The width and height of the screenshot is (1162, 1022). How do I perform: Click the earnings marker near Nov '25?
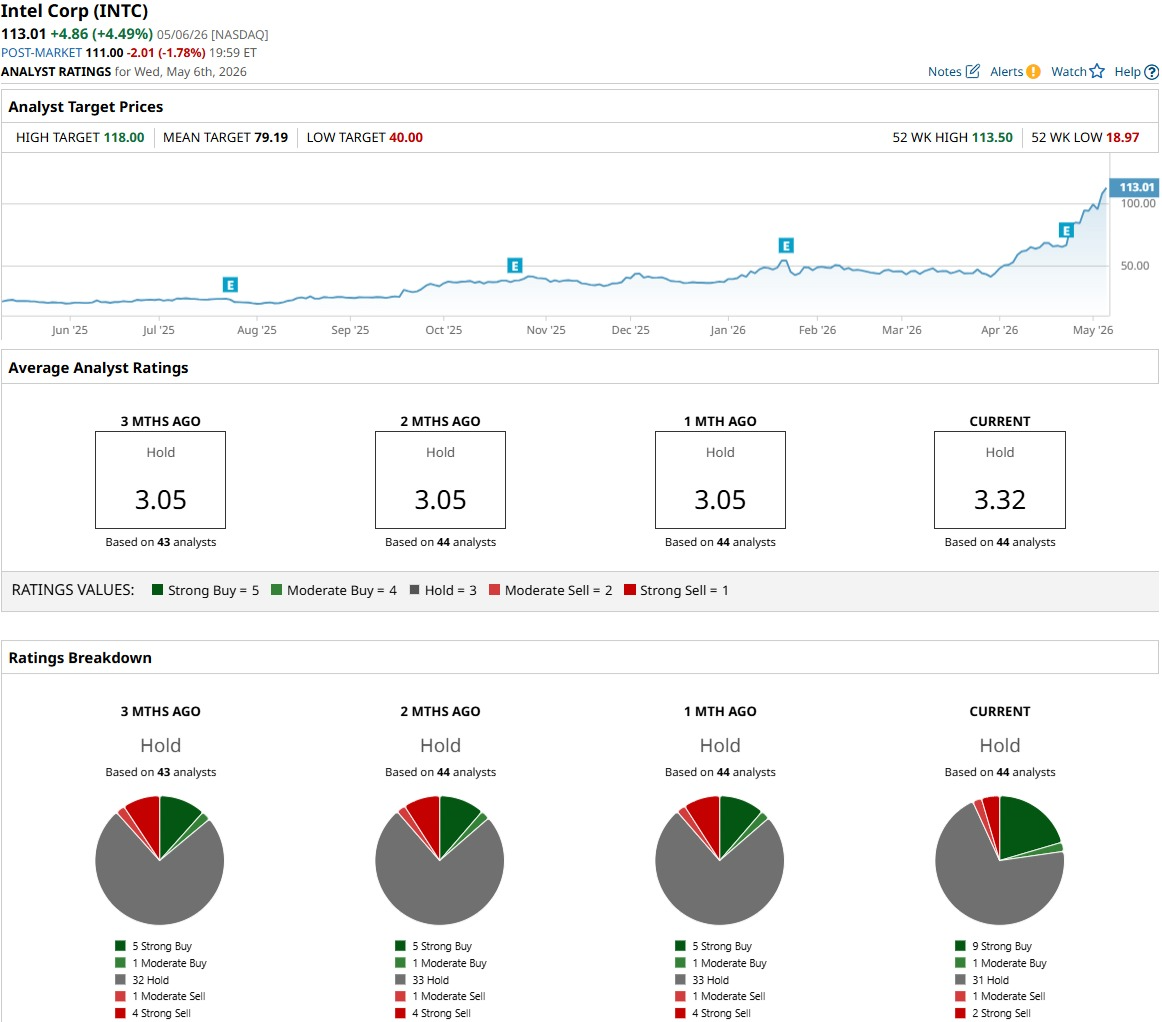(514, 265)
